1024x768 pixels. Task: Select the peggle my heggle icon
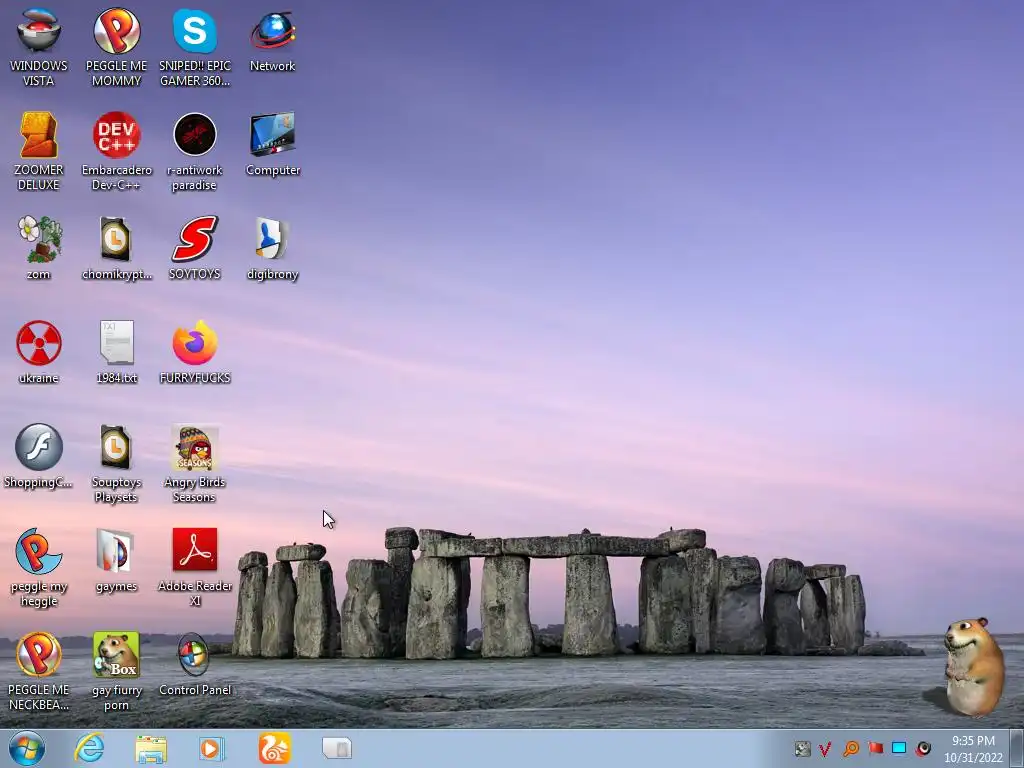39,568
